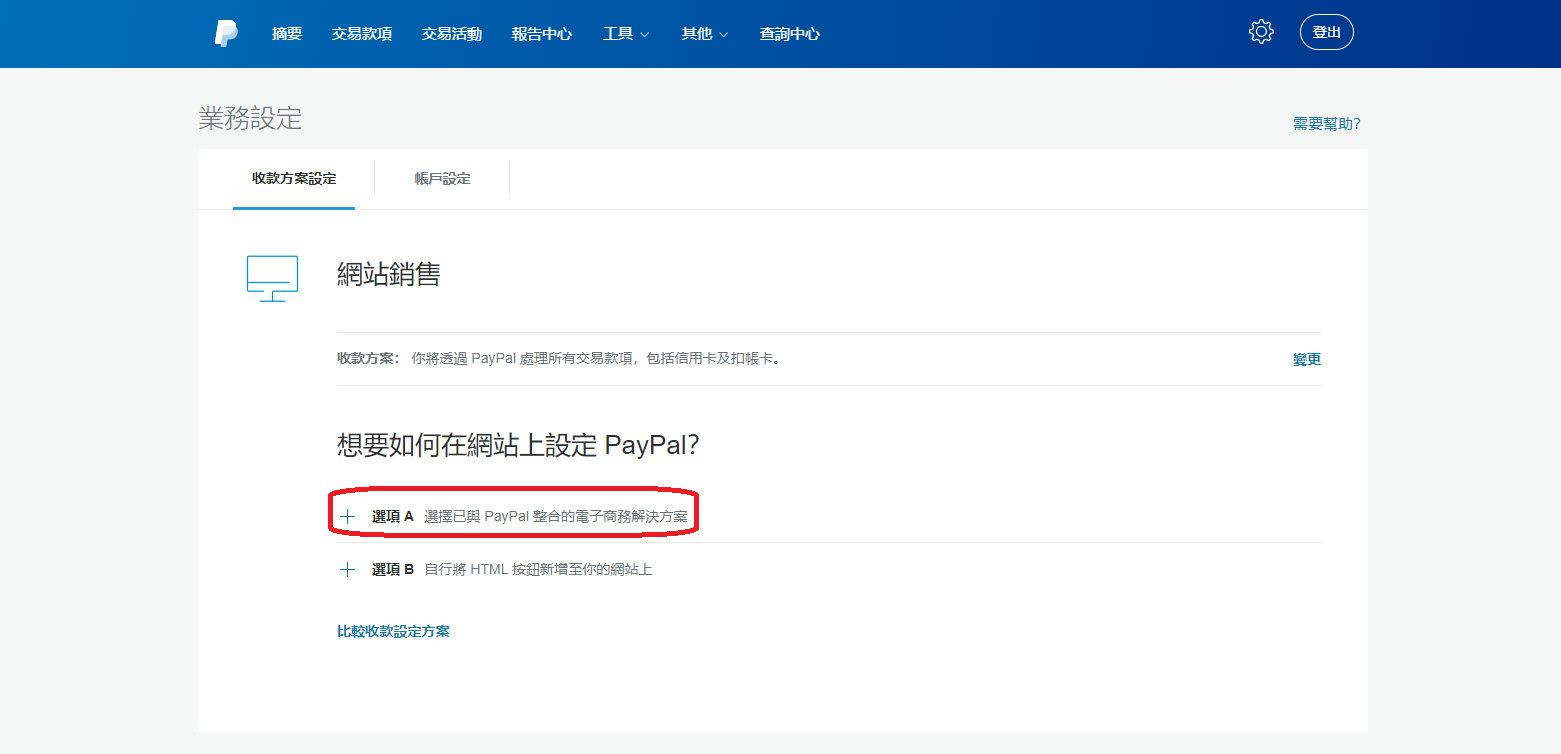Click the 需要幫助? link
Screen dimensions: 1561x754
pyautogui.click(x=1326, y=124)
